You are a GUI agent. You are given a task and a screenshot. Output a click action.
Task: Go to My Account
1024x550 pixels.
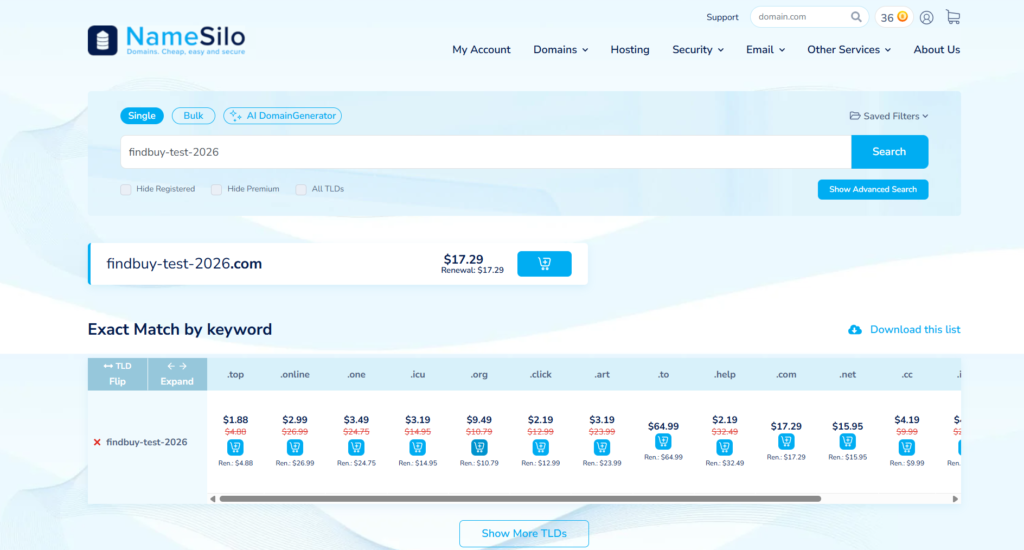tap(481, 50)
